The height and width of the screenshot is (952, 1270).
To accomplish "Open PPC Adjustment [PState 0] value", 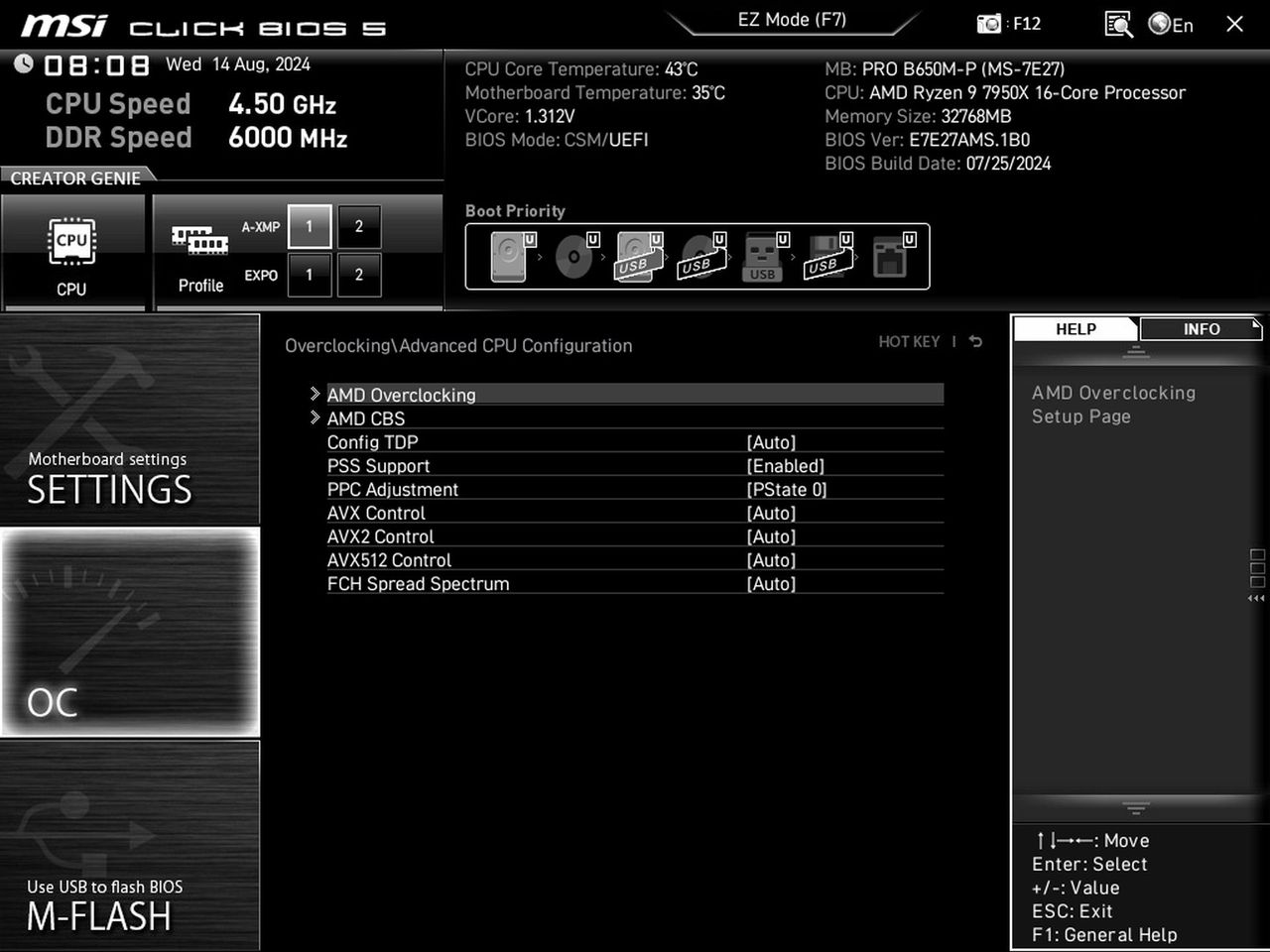I will pos(787,490).
